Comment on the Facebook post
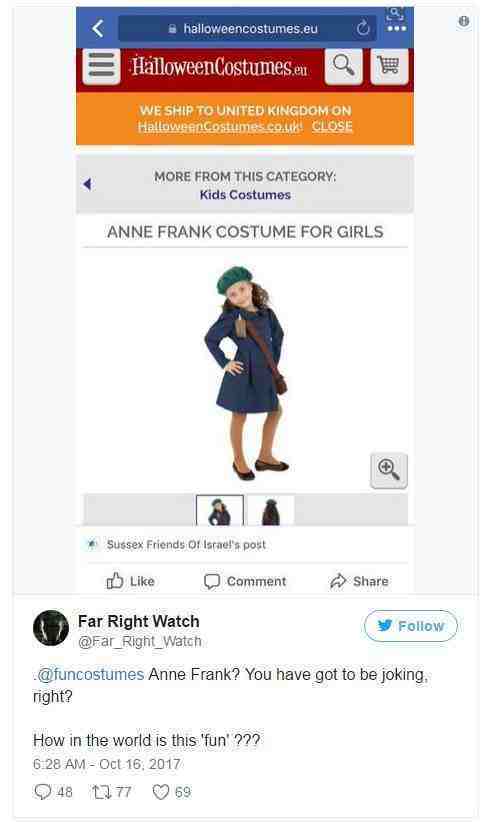Image resolution: width=492 pixels, height=822 pixels. coord(245,581)
